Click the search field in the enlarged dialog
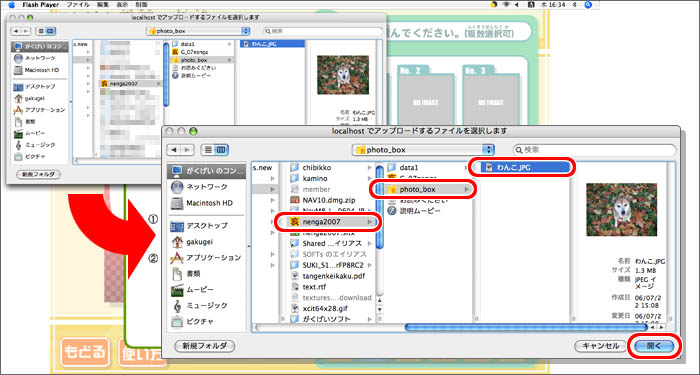Image resolution: width=700 pixels, height=375 pixels. (x=595, y=150)
